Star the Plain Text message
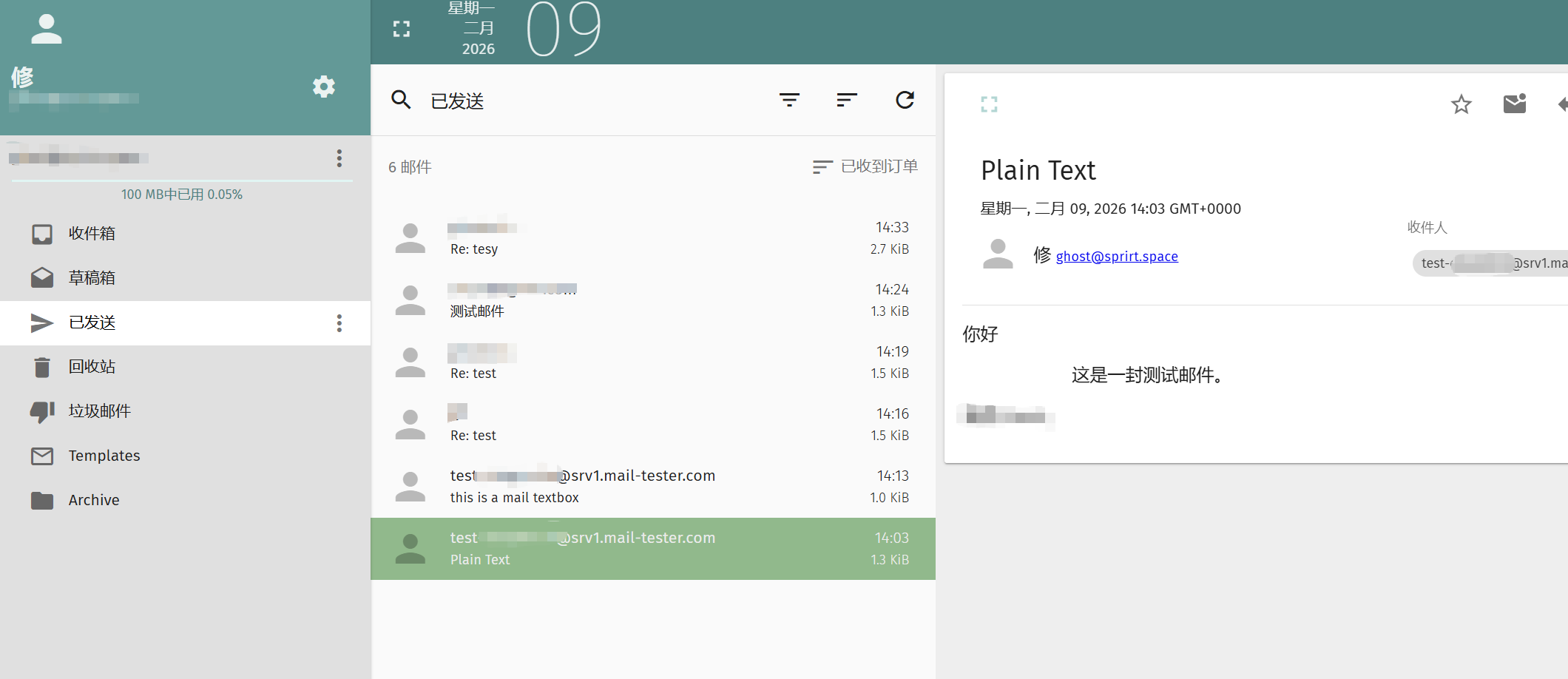Screen dimensions: 1568x679 pos(1461,104)
